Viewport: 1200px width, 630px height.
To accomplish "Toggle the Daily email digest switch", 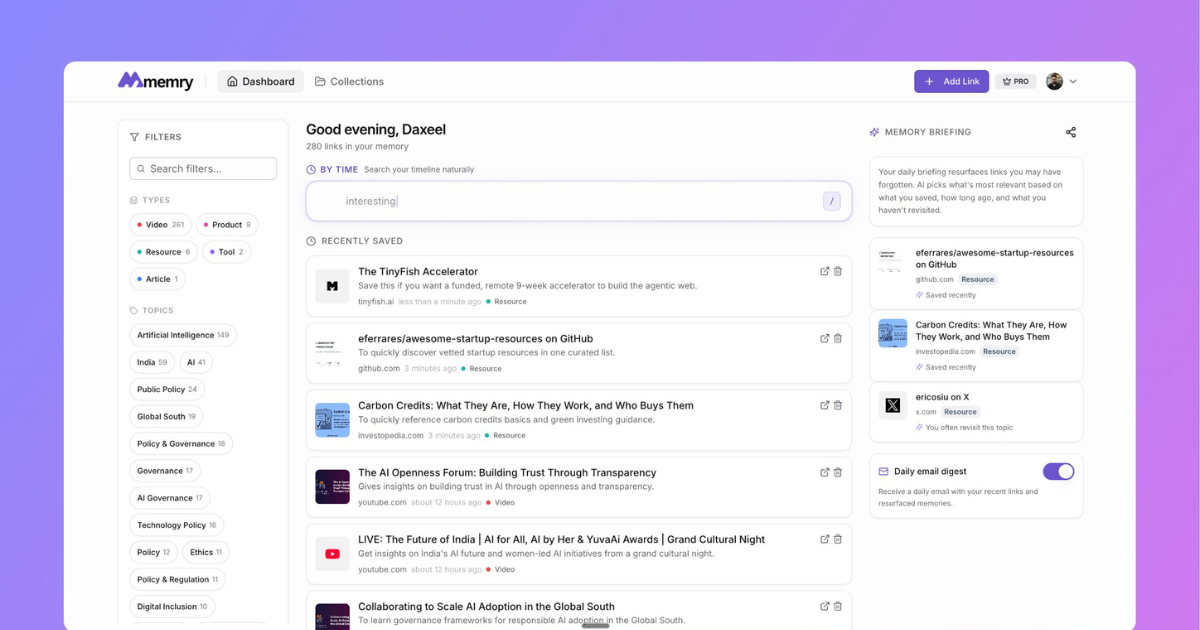I will 1058,471.
